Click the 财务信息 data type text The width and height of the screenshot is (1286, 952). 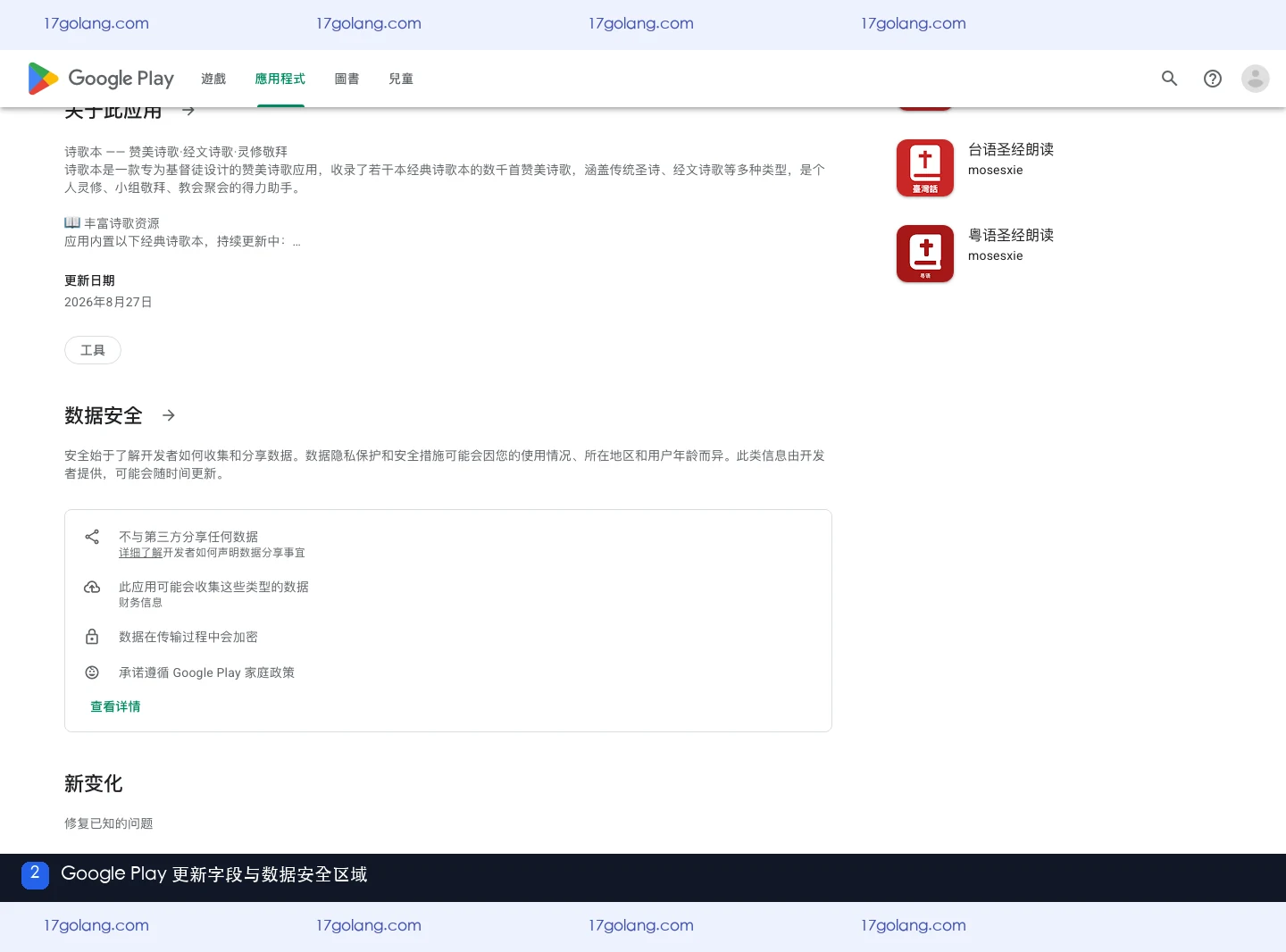[x=140, y=603]
